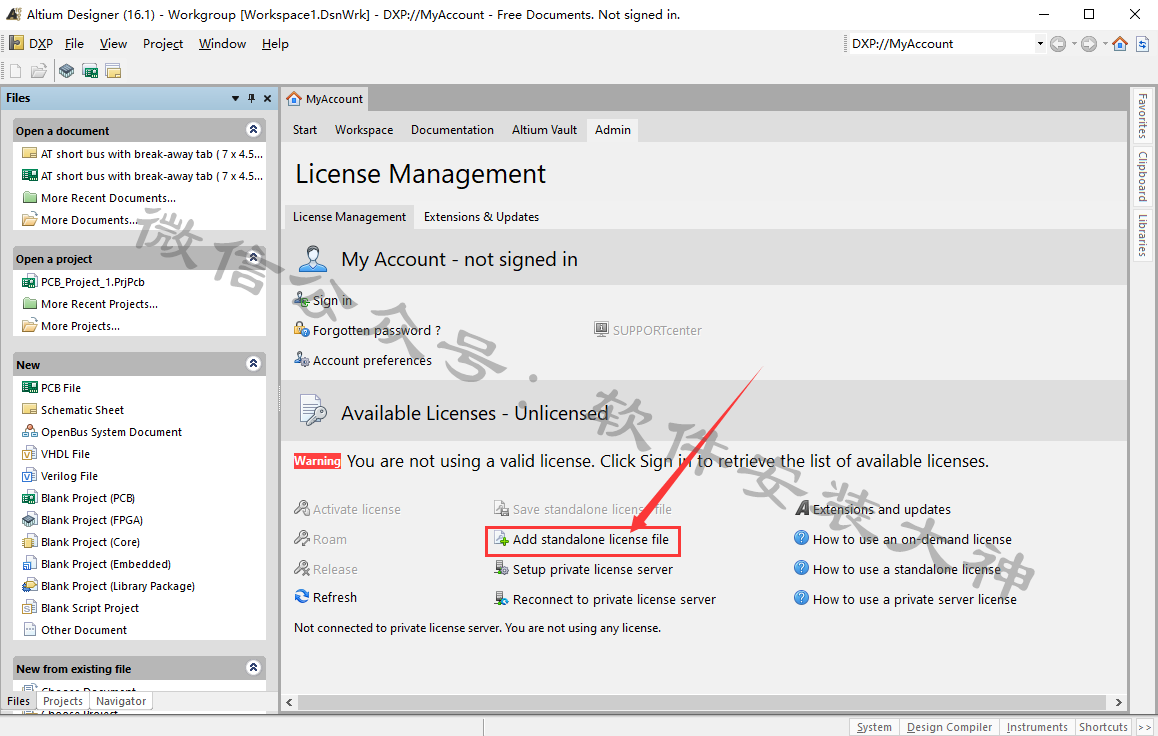Open the Libraries side panel
The image size is (1158, 736).
point(1142,235)
